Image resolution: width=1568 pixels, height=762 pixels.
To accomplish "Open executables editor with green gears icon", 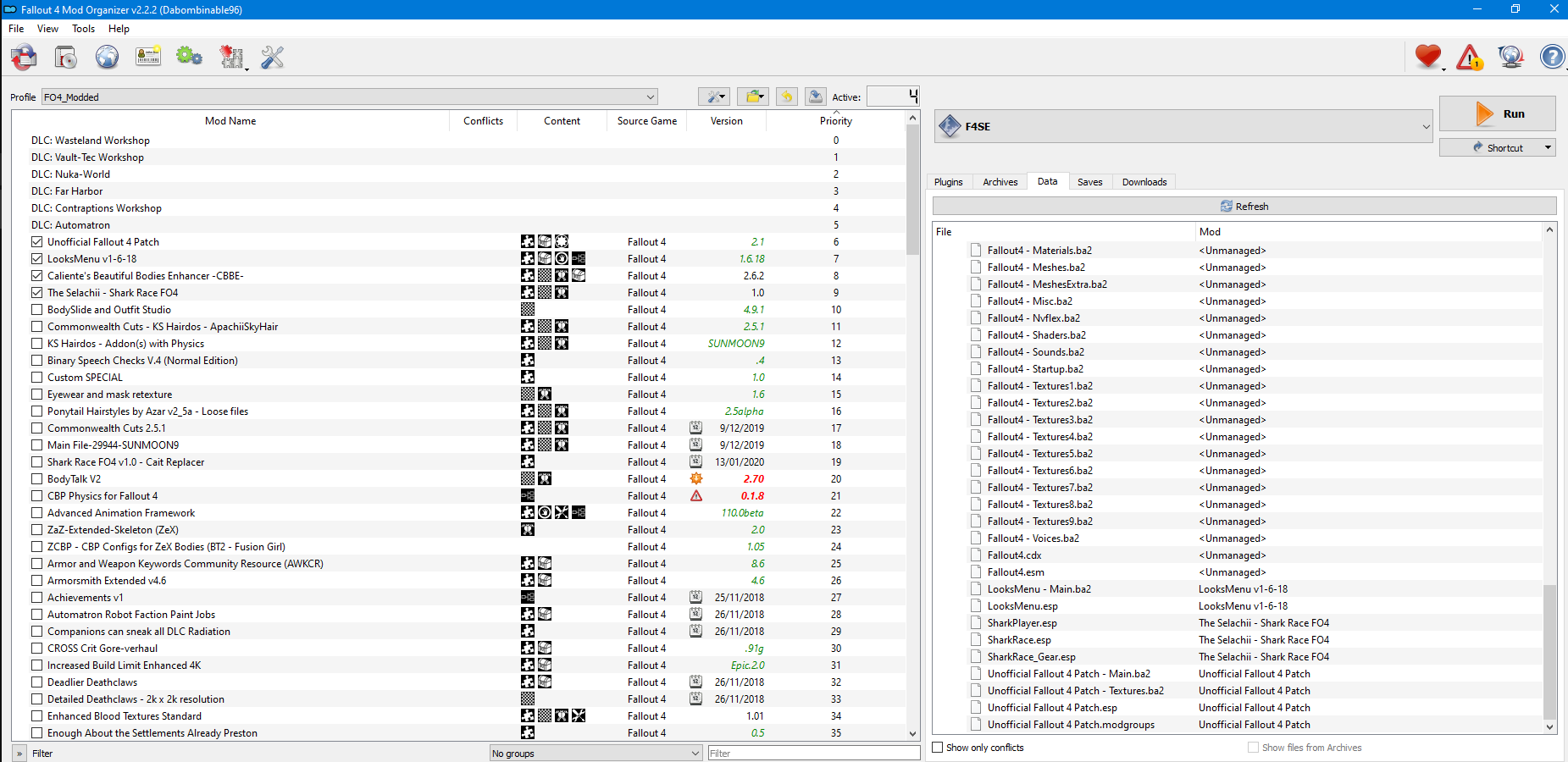I will (x=189, y=57).
